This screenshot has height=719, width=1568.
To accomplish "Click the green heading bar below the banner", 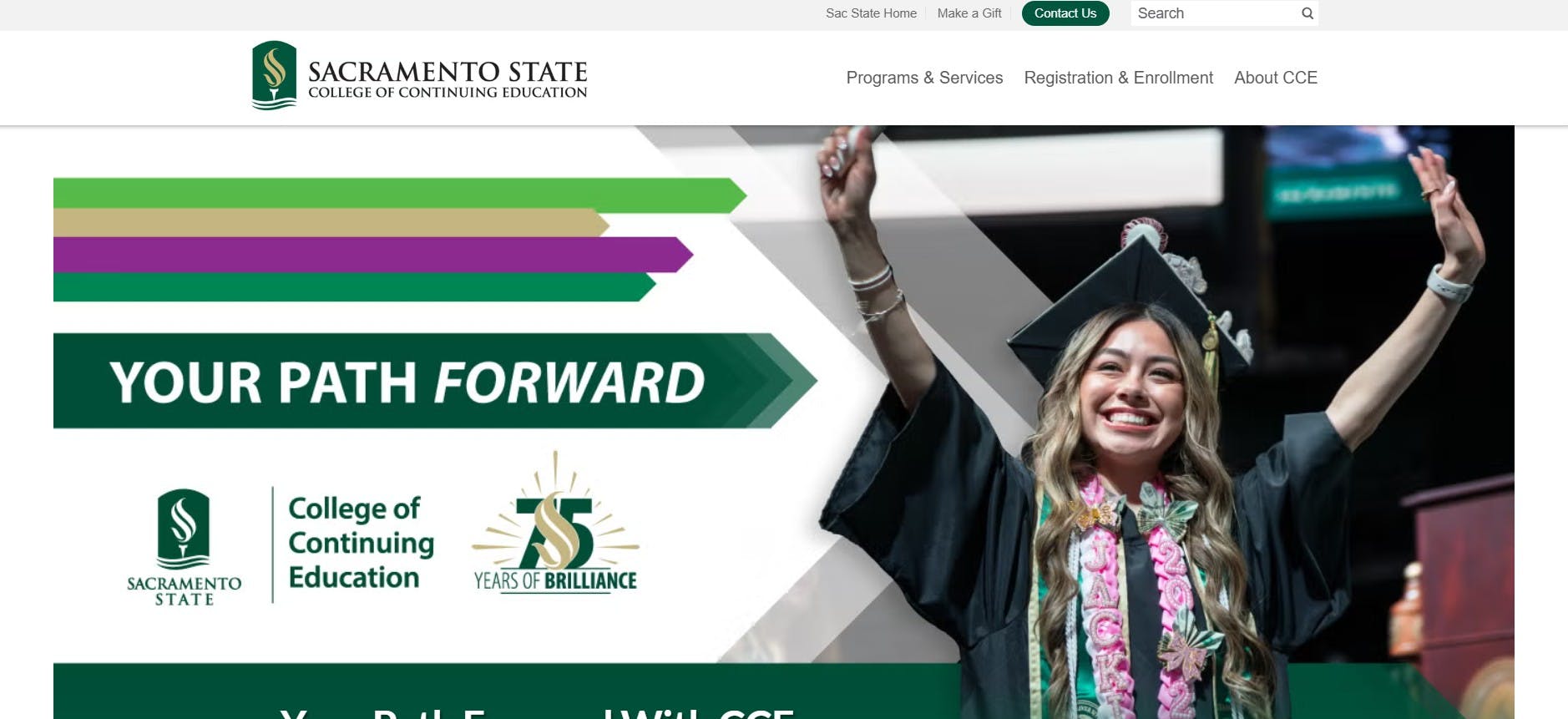I will 506,691.
